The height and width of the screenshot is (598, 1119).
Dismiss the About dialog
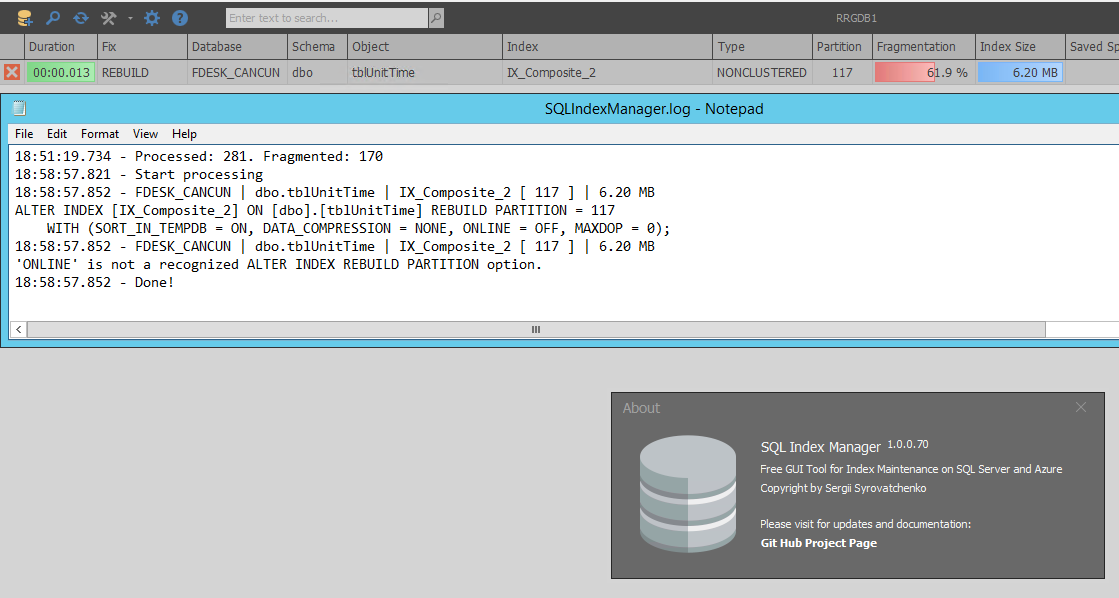(x=1081, y=407)
